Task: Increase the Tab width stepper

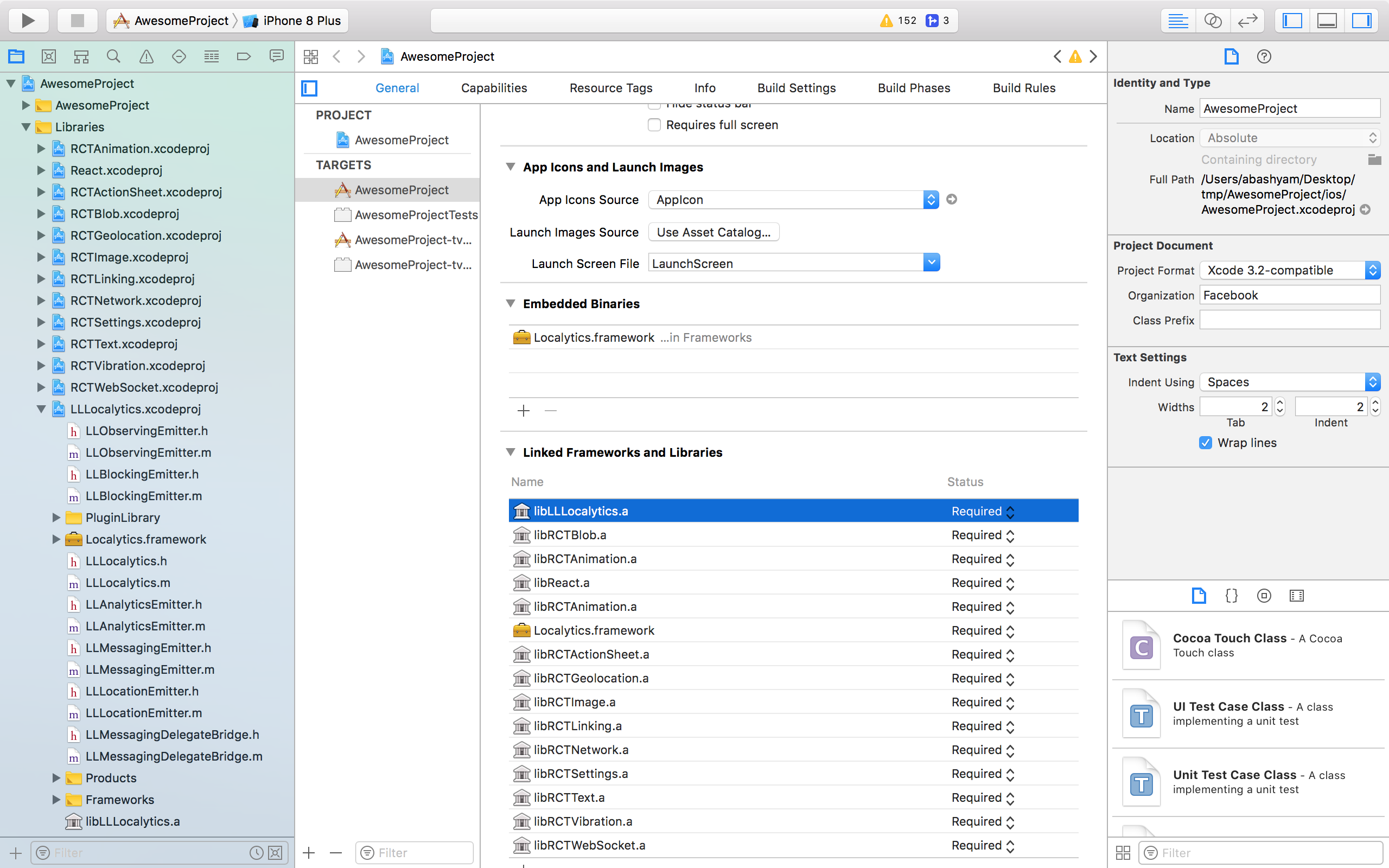Action: coord(1279,402)
